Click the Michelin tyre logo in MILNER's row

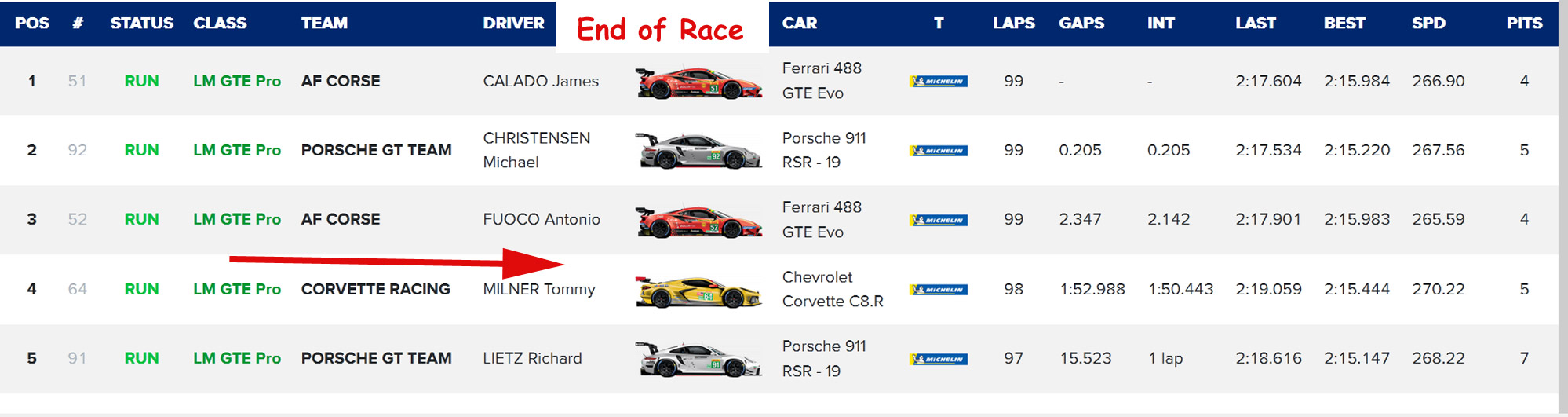(939, 290)
